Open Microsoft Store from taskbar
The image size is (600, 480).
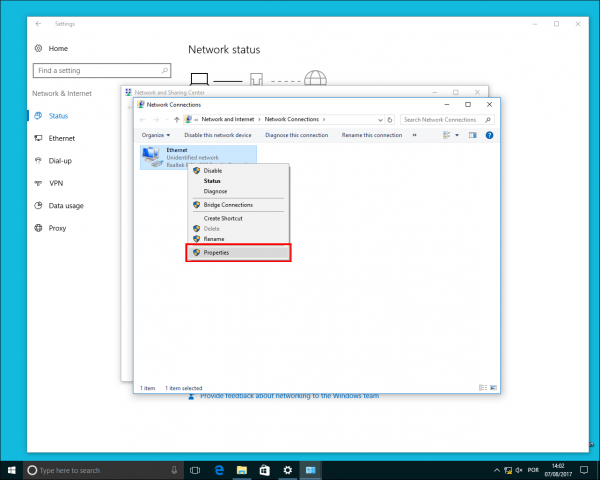tap(264, 470)
